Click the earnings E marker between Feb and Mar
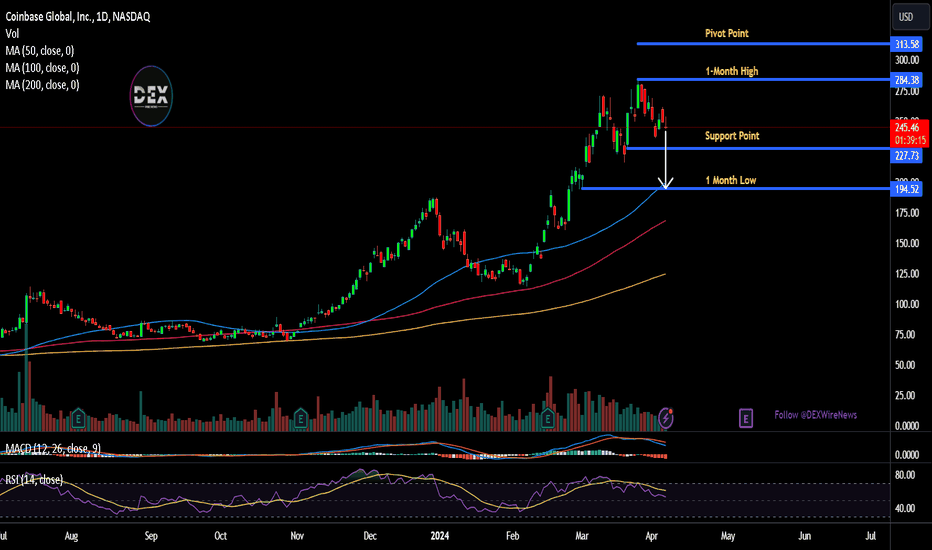The image size is (932, 550). point(547,419)
